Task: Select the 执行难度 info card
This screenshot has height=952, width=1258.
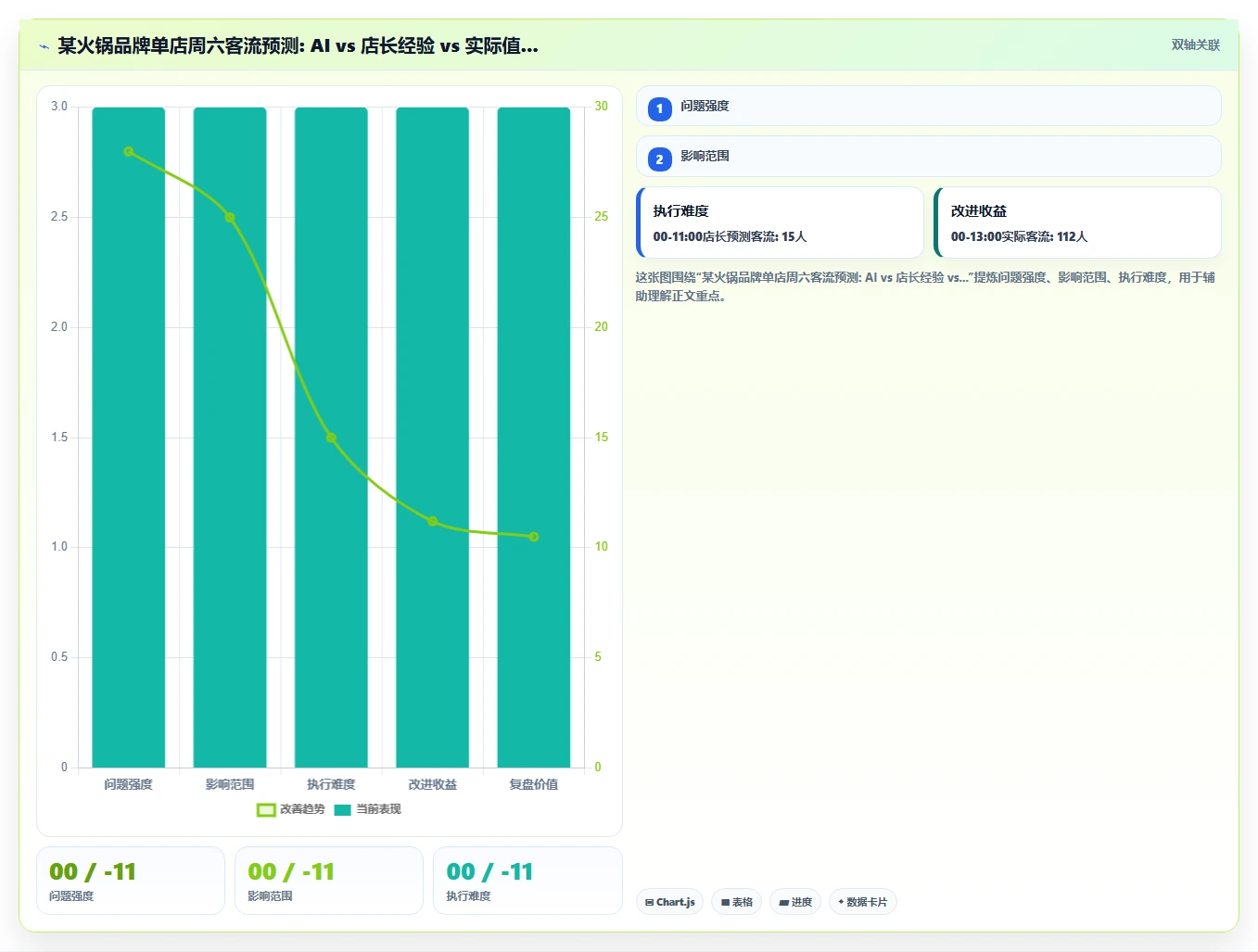Action: click(780, 222)
